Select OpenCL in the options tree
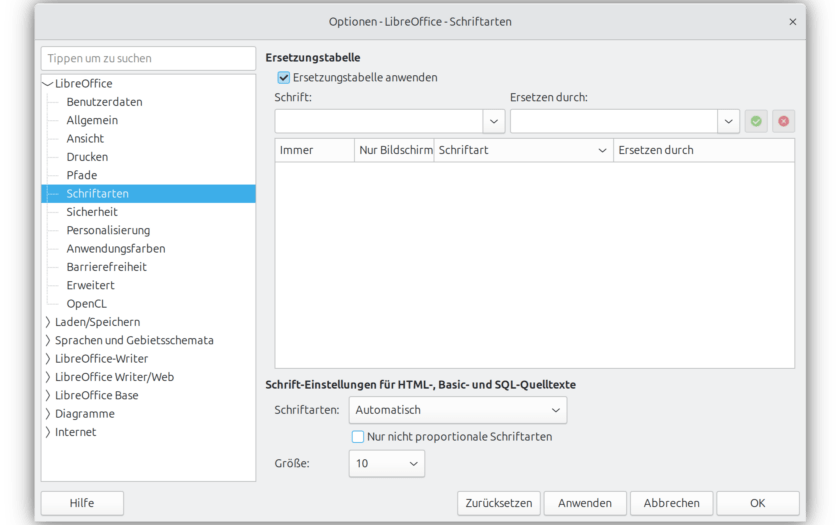Screen dimensions: 840x525 tap(87, 304)
